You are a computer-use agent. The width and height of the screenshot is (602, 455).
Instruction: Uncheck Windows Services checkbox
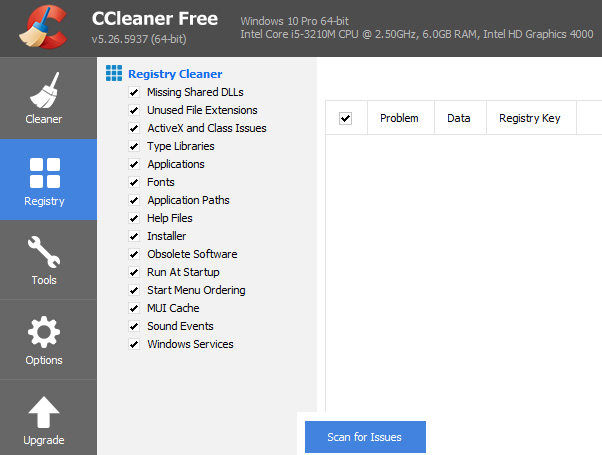(x=134, y=344)
